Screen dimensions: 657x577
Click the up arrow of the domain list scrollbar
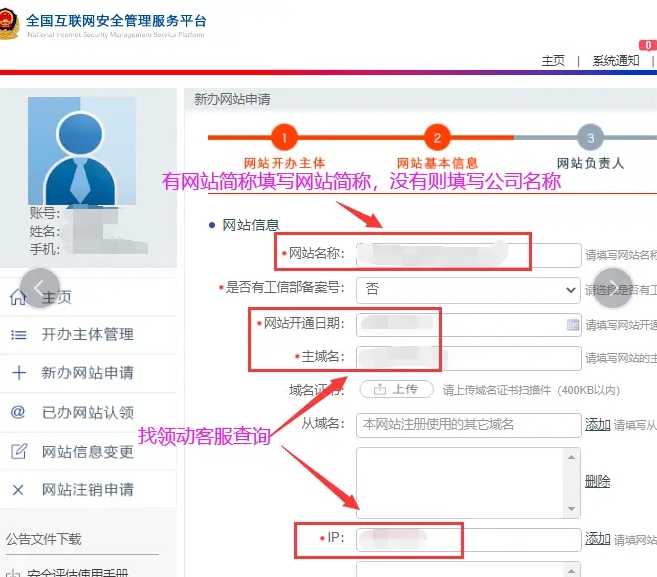coord(571,457)
